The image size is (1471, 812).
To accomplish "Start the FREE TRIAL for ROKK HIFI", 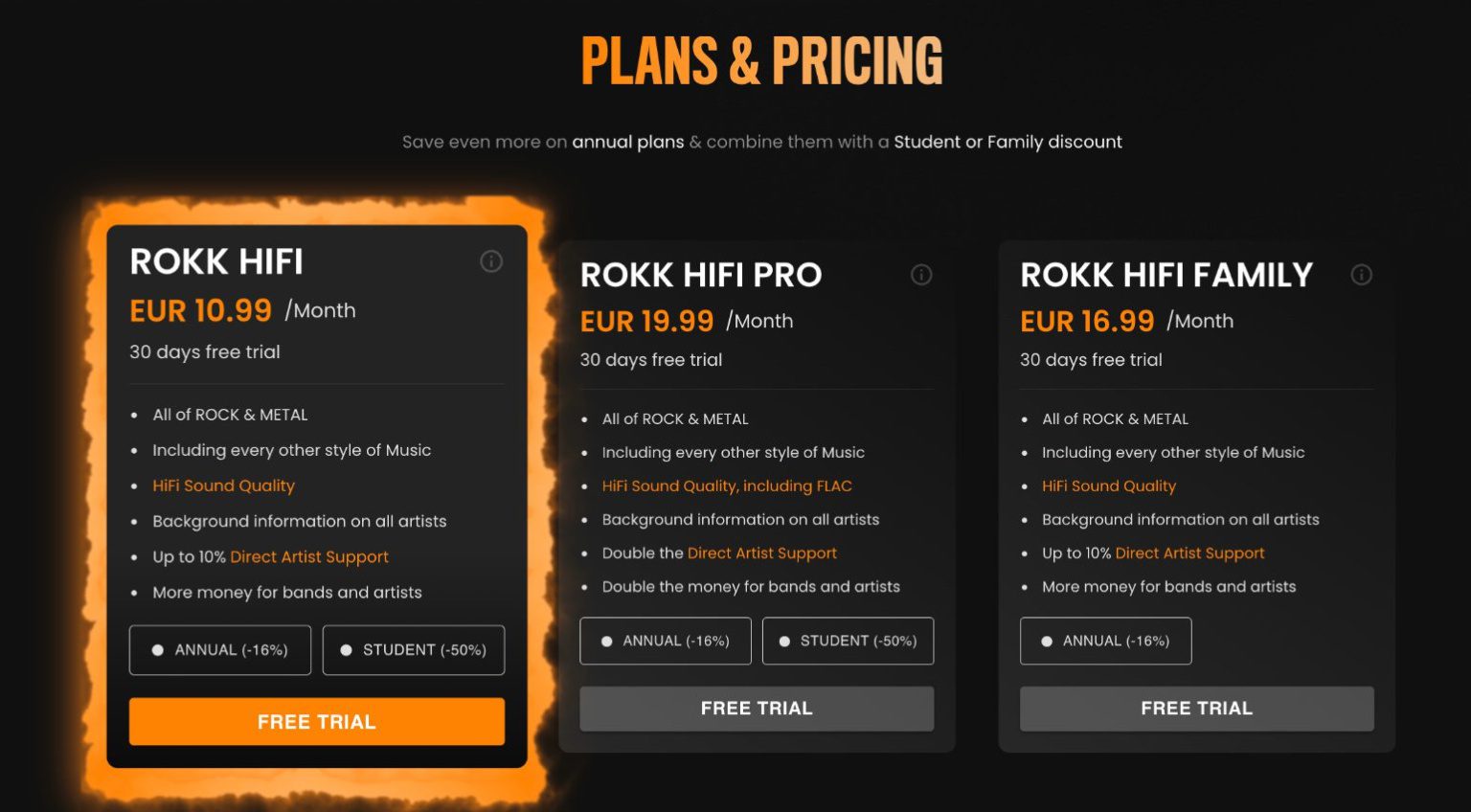I will (316, 721).
